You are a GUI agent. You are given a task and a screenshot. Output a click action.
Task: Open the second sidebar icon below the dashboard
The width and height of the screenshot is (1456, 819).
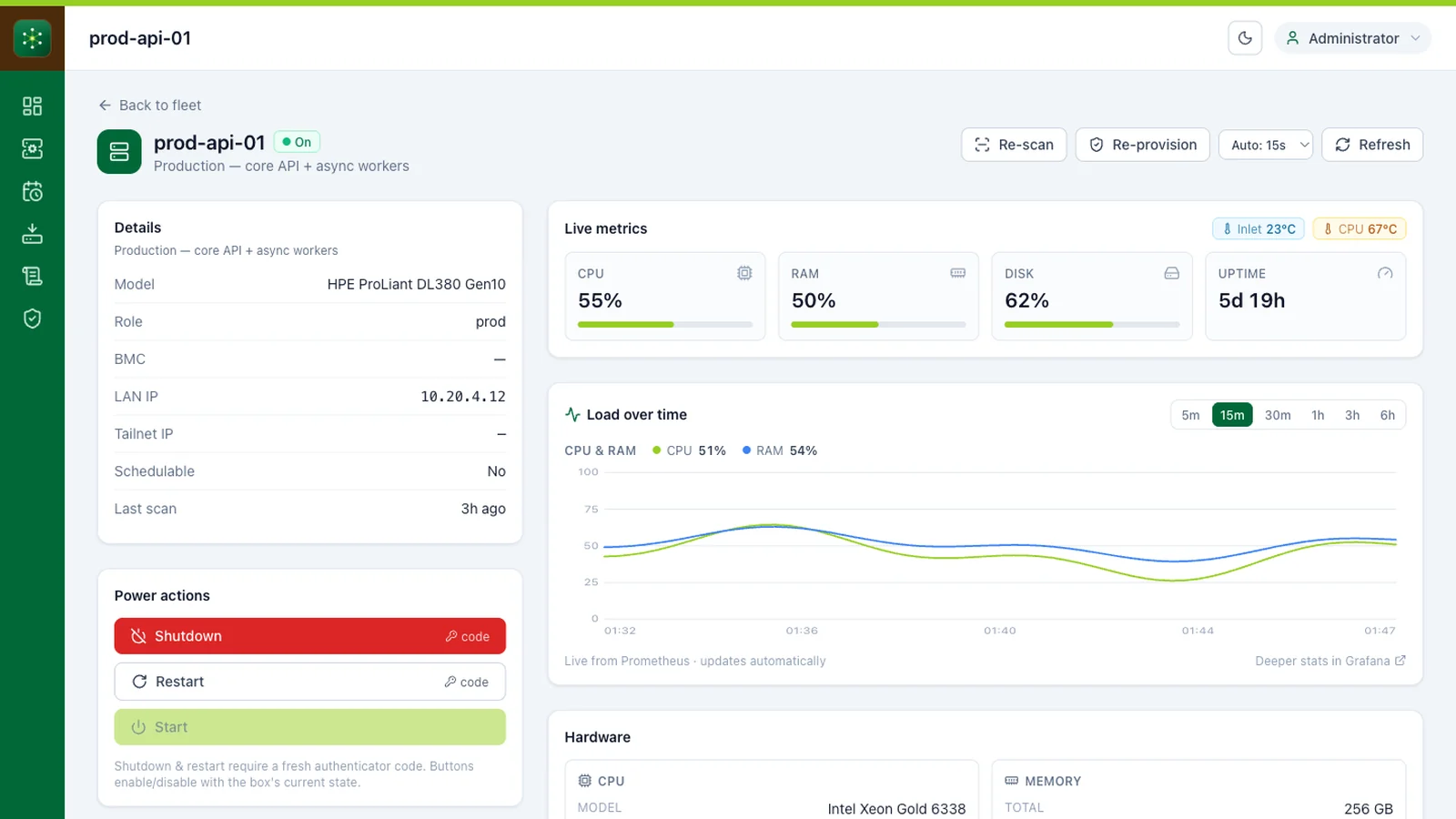coord(32,148)
